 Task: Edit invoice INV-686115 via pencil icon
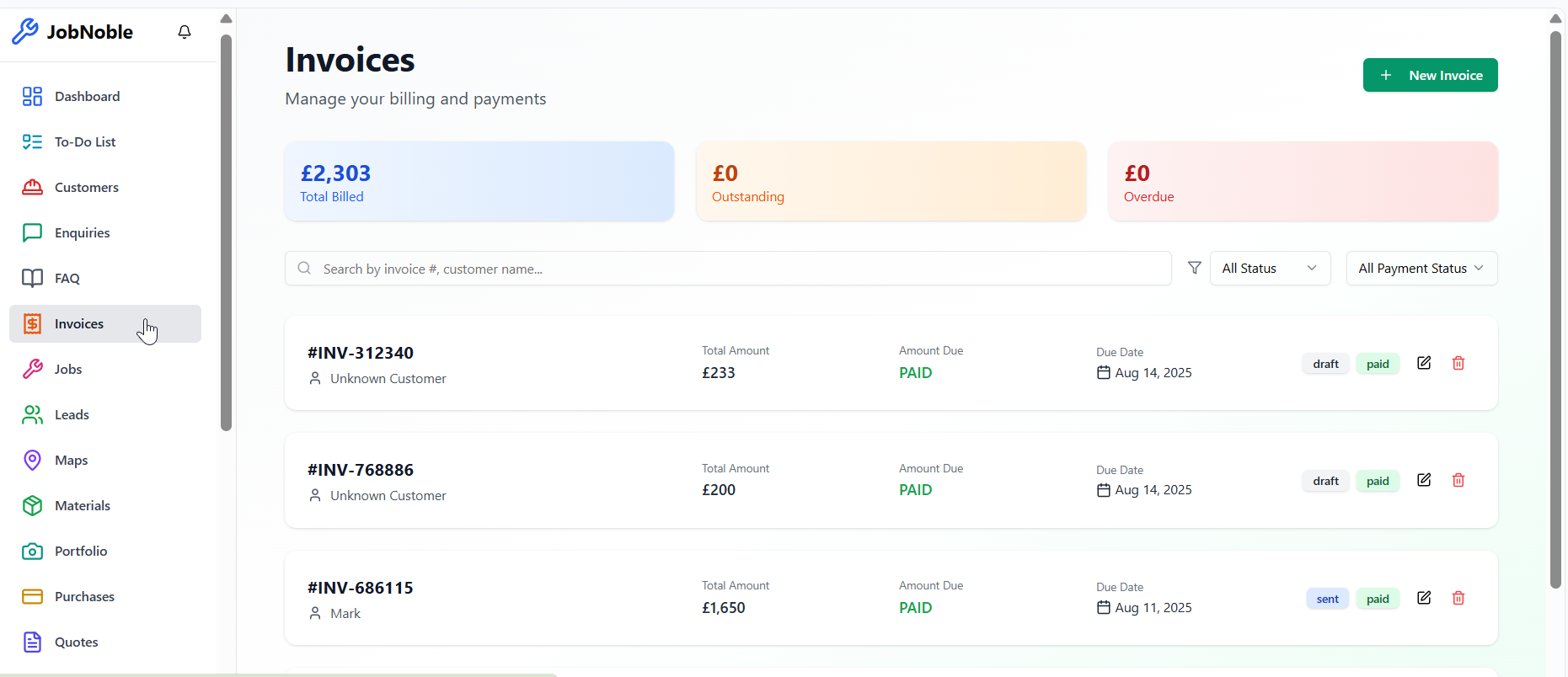pyautogui.click(x=1424, y=598)
